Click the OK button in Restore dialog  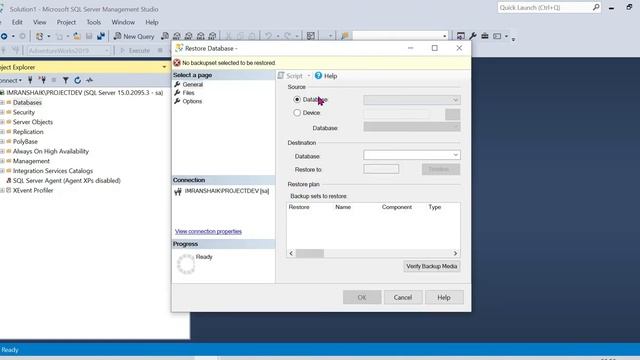point(362,297)
